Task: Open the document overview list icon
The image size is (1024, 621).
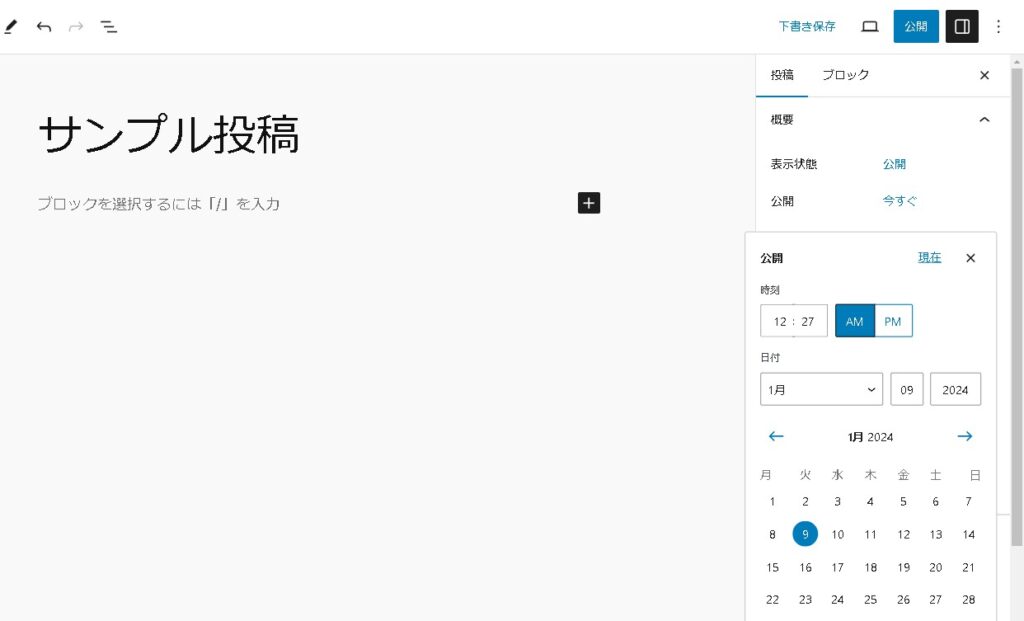Action: pos(109,27)
